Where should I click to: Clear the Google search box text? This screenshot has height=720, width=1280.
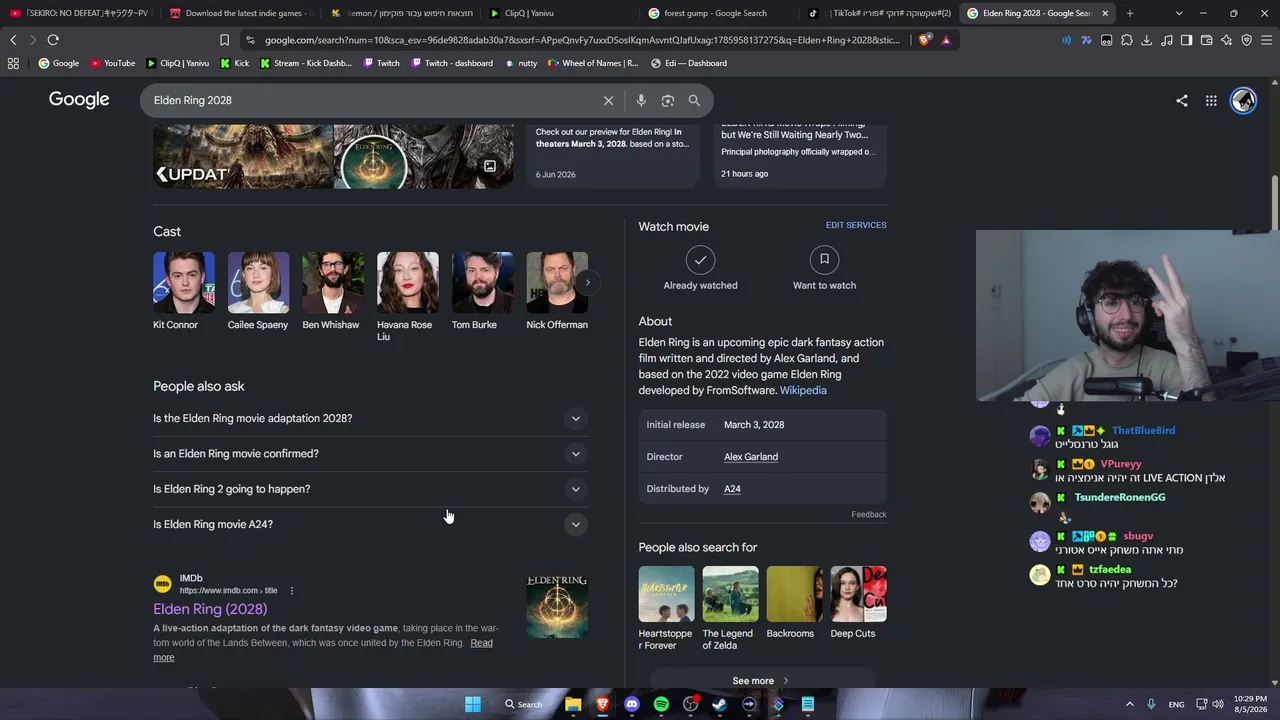tap(608, 100)
